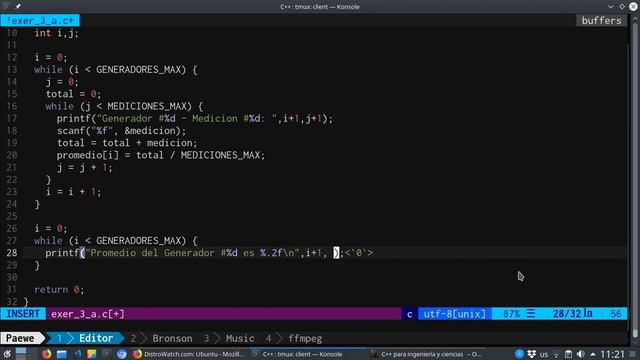Viewport: 640px width, 360px height.
Task: Switch to tmux window 2 Bronson
Action: (x=161, y=338)
